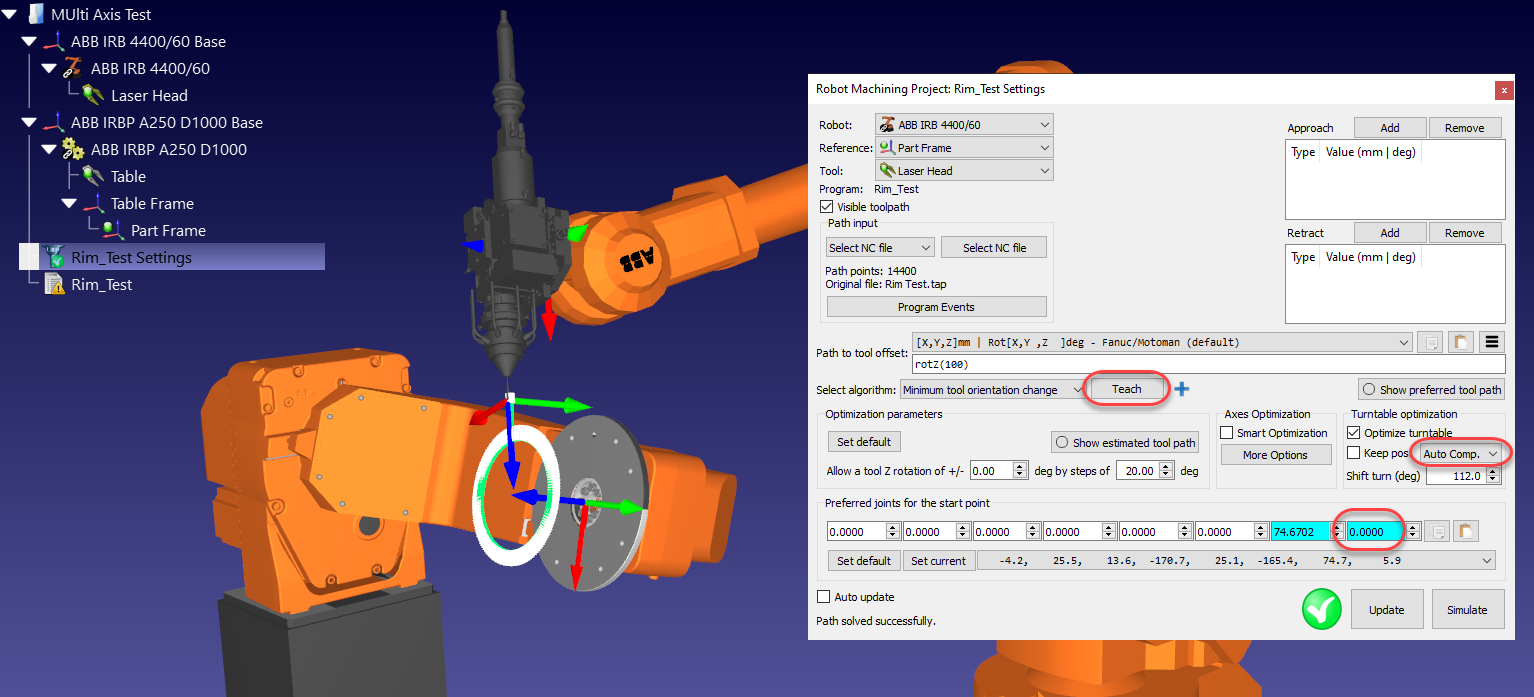Click the green checkmark status icon
This screenshot has width=1534, height=697.
[x=1321, y=609]
